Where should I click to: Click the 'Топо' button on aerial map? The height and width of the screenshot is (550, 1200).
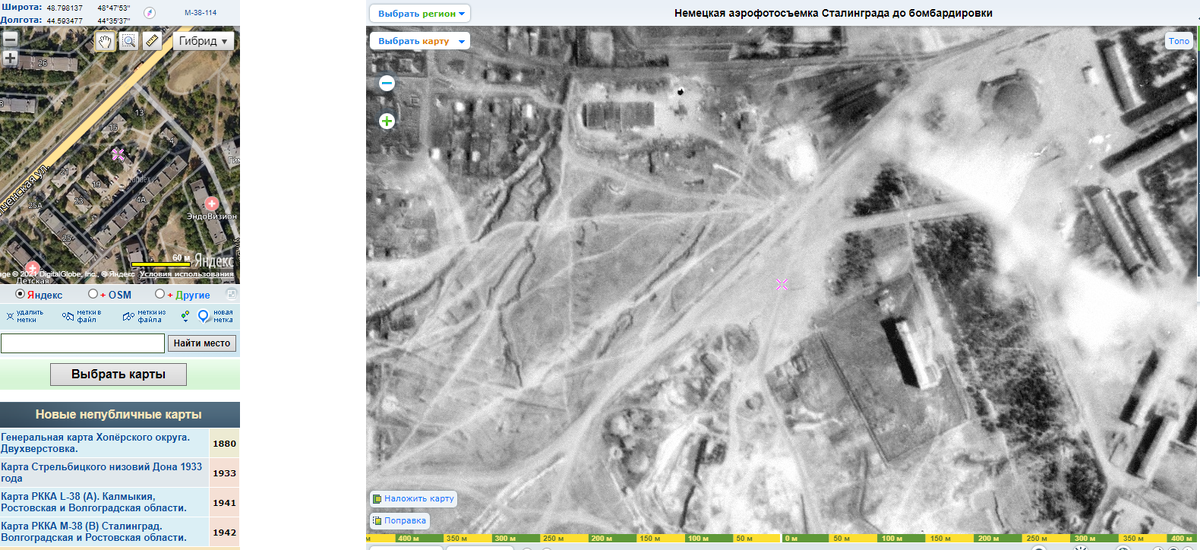pos(1179,41)
